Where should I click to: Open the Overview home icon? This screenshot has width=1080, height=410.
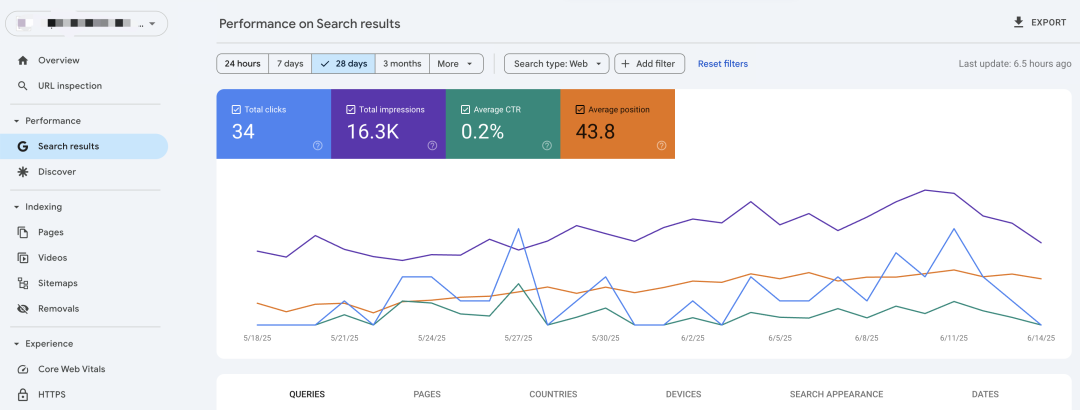(23, 61)
